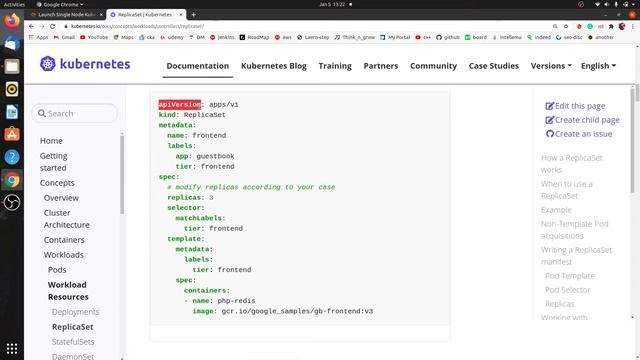Go back with browser back arrow
The width and height of the screenshot is (640, 360).
pyautogui.click(x=31, y=26)
